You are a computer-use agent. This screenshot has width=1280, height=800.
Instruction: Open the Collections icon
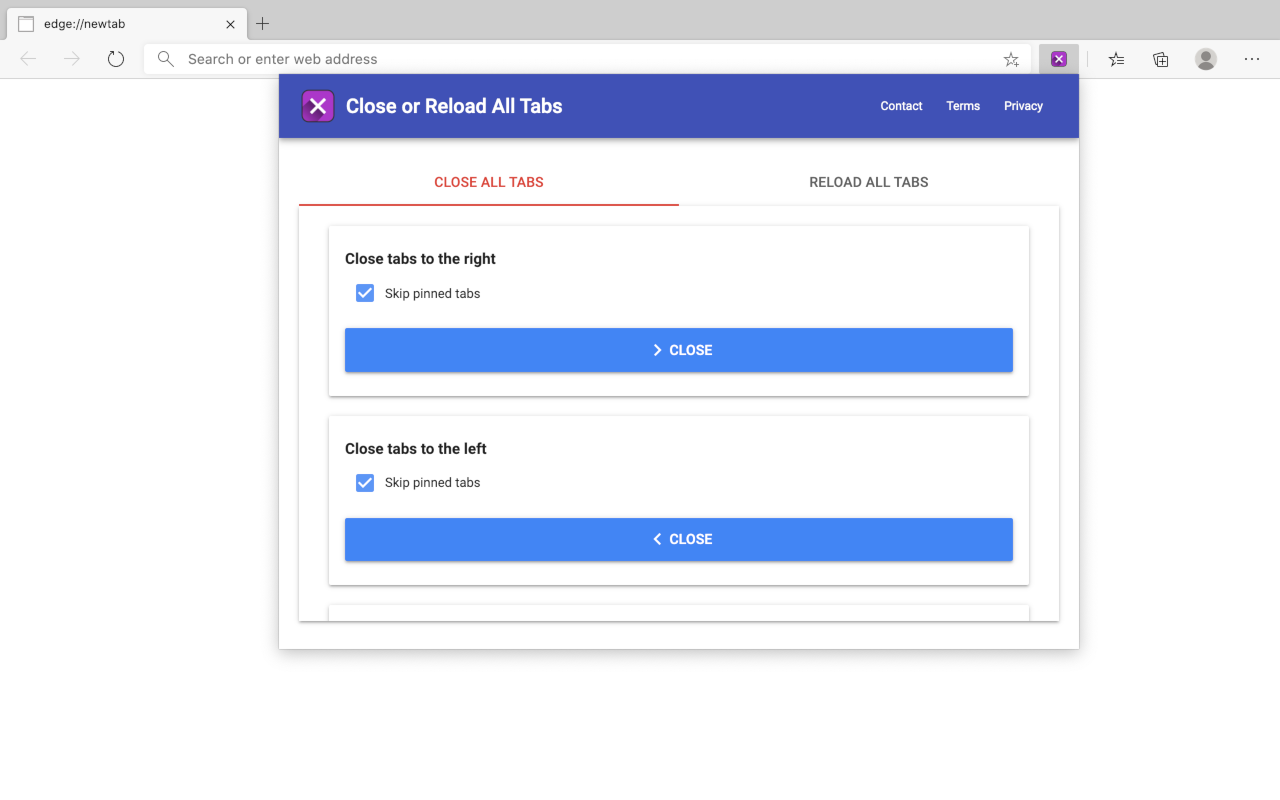coord(1161,59)
